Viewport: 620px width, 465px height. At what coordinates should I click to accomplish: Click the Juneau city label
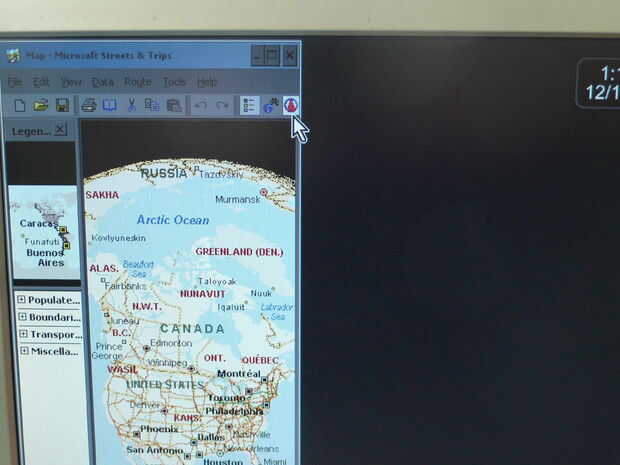tap(125, 321)
